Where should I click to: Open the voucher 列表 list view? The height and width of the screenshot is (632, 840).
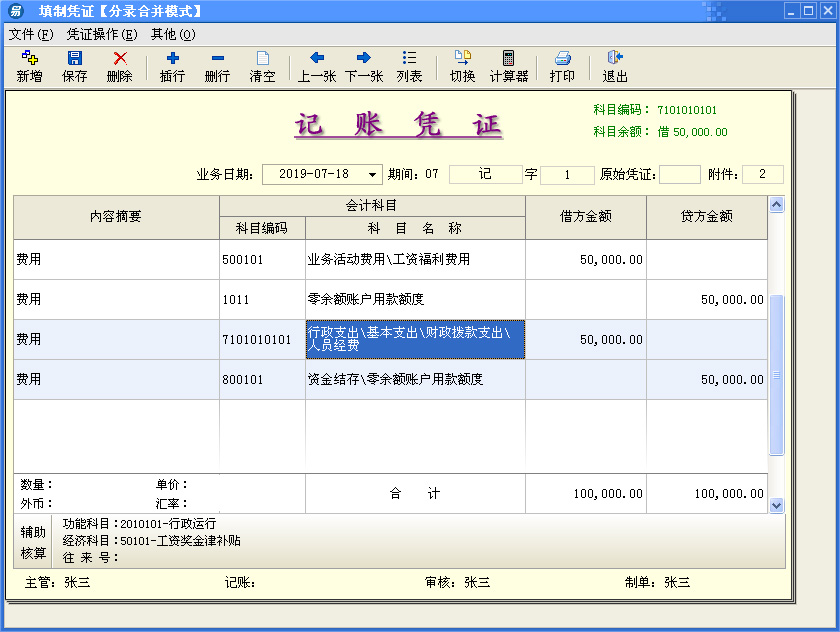409,66
